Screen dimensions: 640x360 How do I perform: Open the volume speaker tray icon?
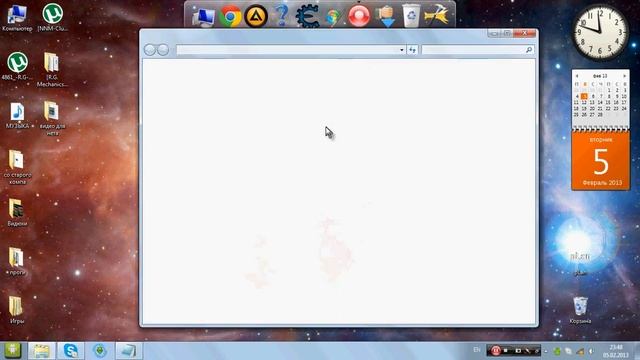point(591,351)
